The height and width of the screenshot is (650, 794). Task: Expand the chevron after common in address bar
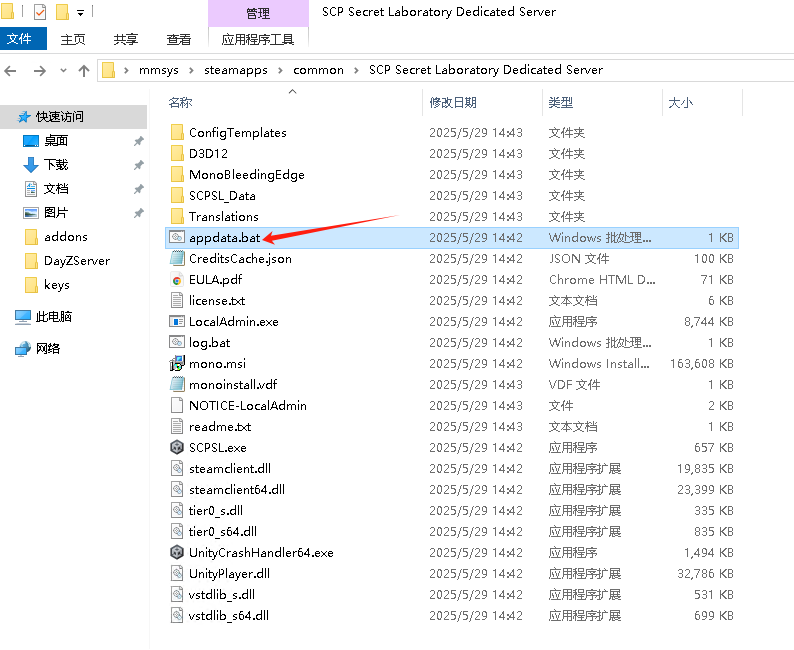(356, 70)
